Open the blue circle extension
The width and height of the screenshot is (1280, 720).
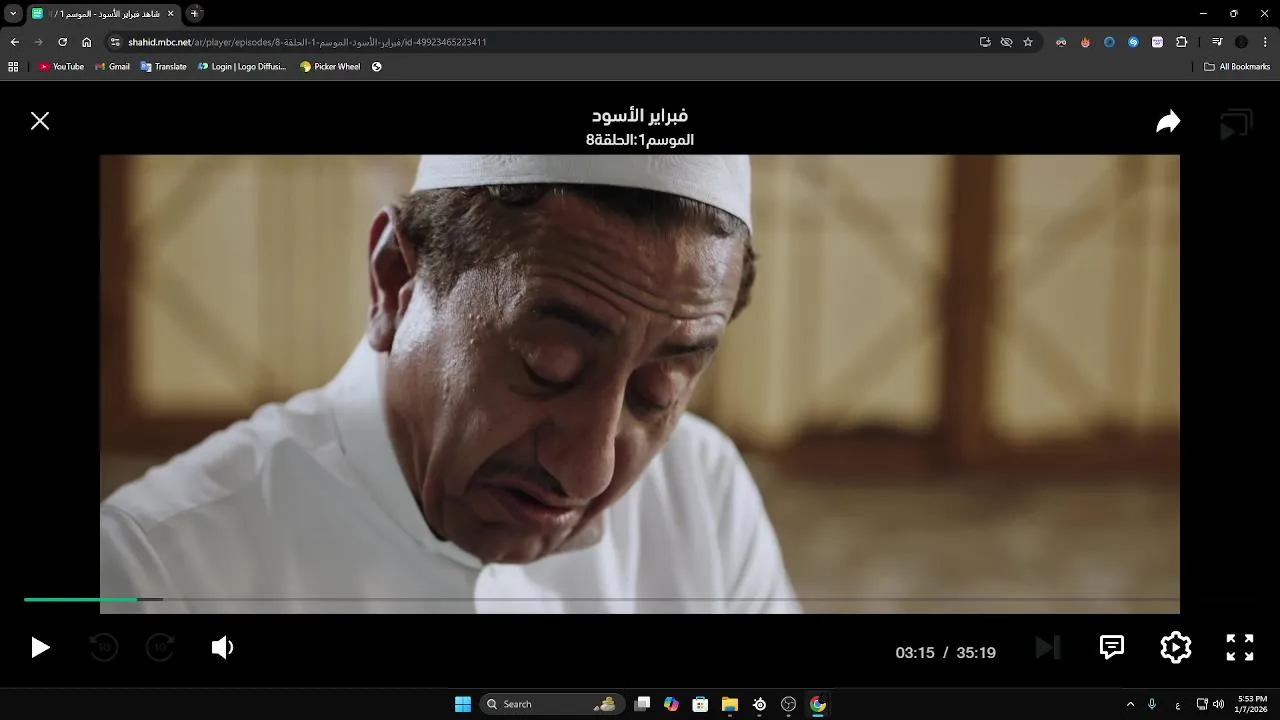click(1109, 42)
